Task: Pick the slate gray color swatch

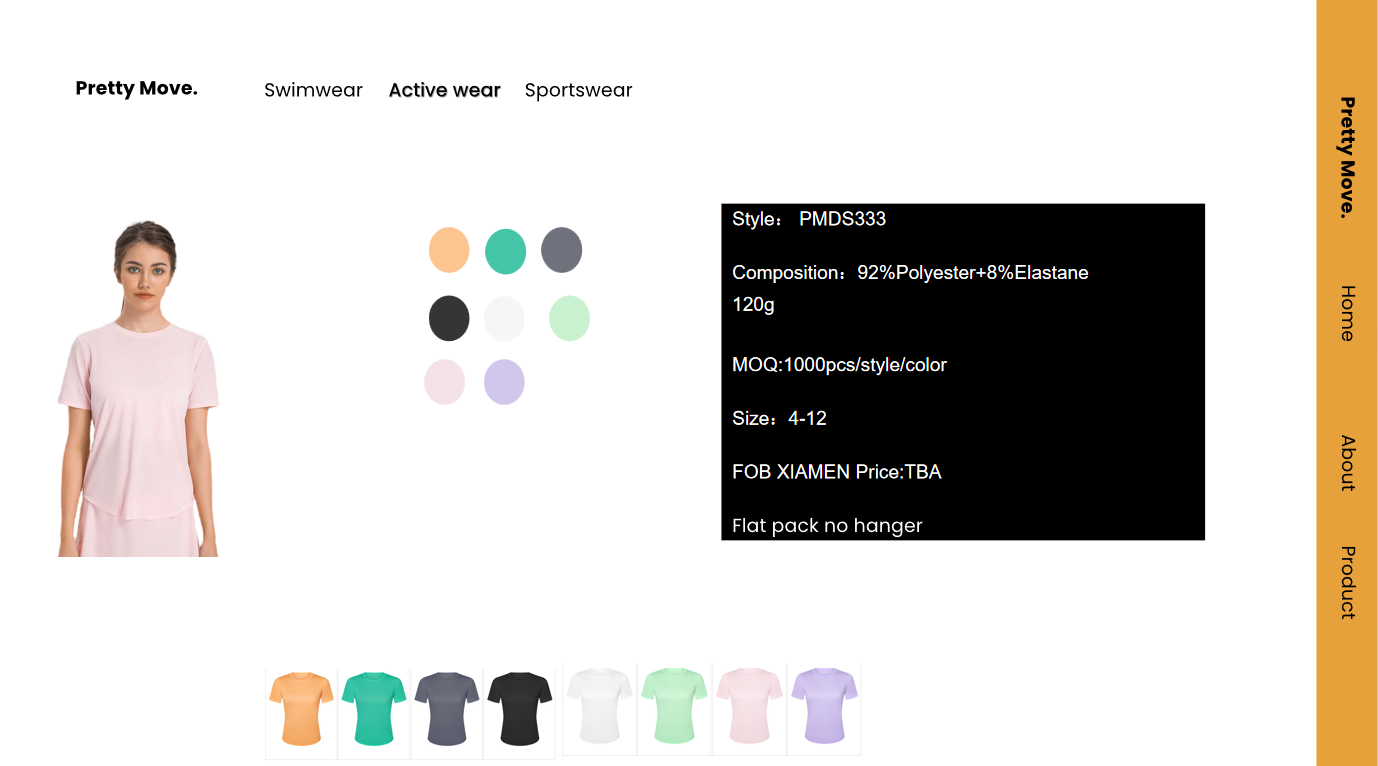Action: pyautogui.click(x=561, y=250)
